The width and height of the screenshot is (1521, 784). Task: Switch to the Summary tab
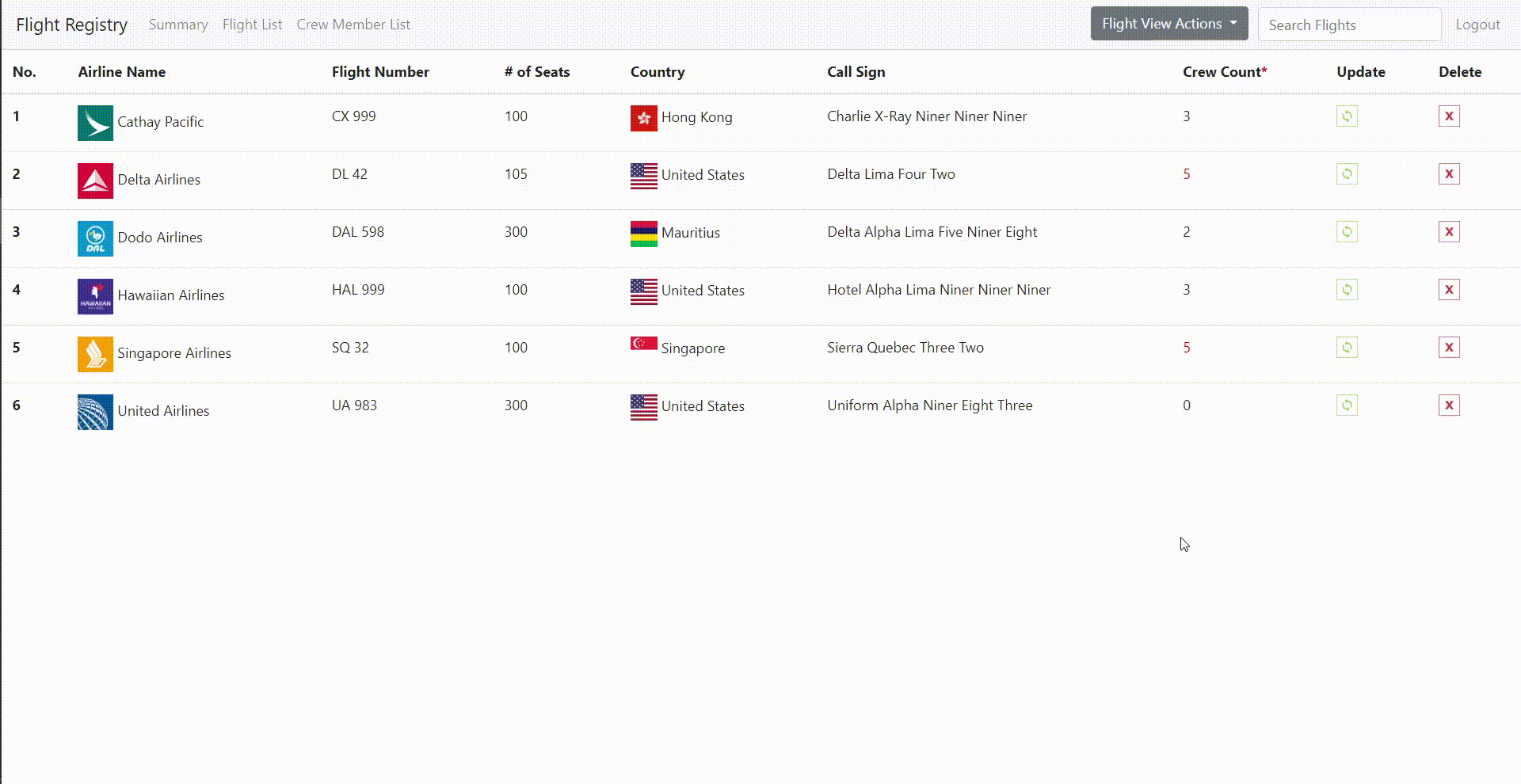tap(178, 25)
